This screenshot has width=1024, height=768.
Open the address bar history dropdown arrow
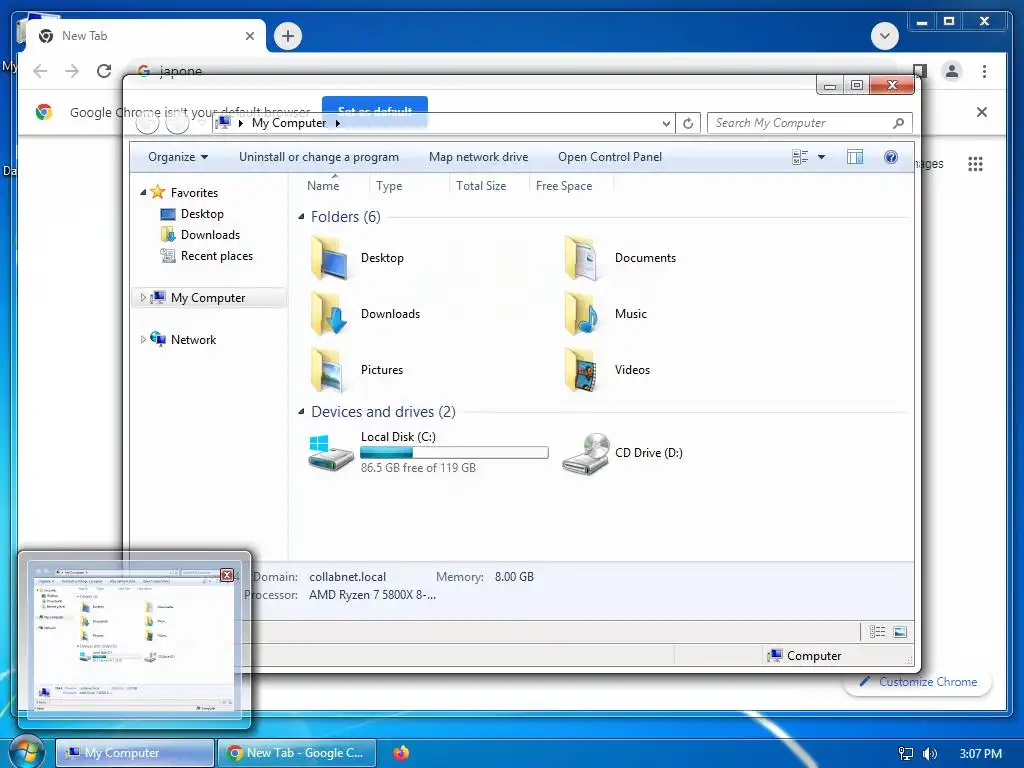[x=665, y=123]
